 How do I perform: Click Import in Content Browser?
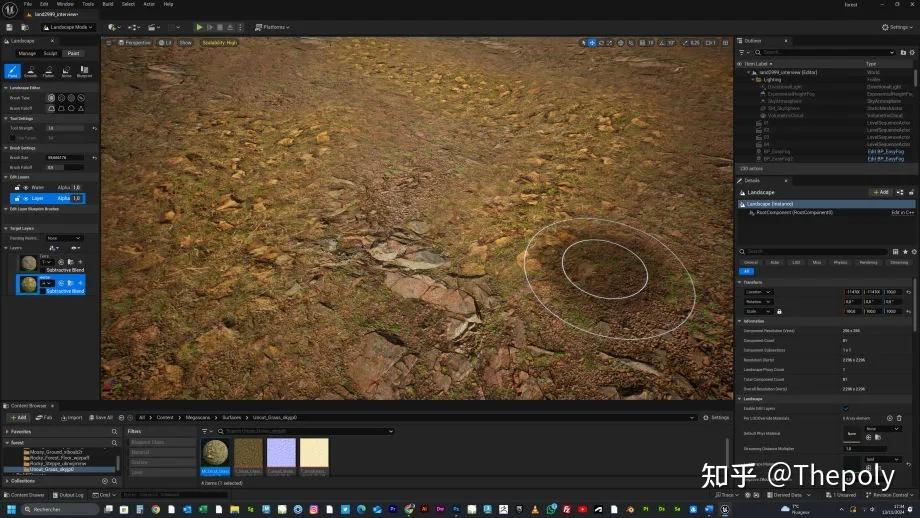click(x=72, y=418)
